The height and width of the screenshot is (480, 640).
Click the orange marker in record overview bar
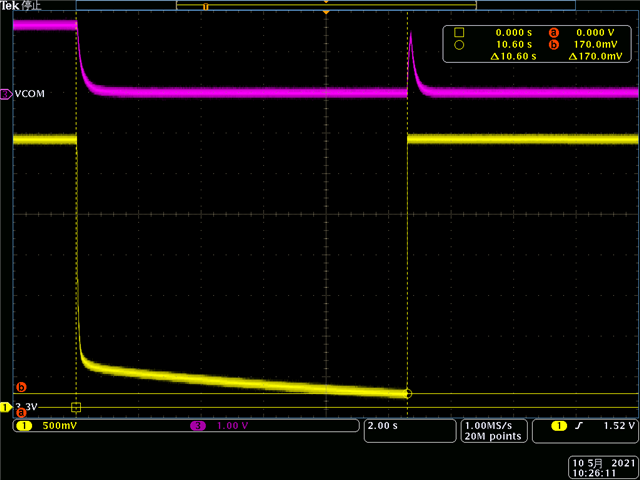pos(205,7)
